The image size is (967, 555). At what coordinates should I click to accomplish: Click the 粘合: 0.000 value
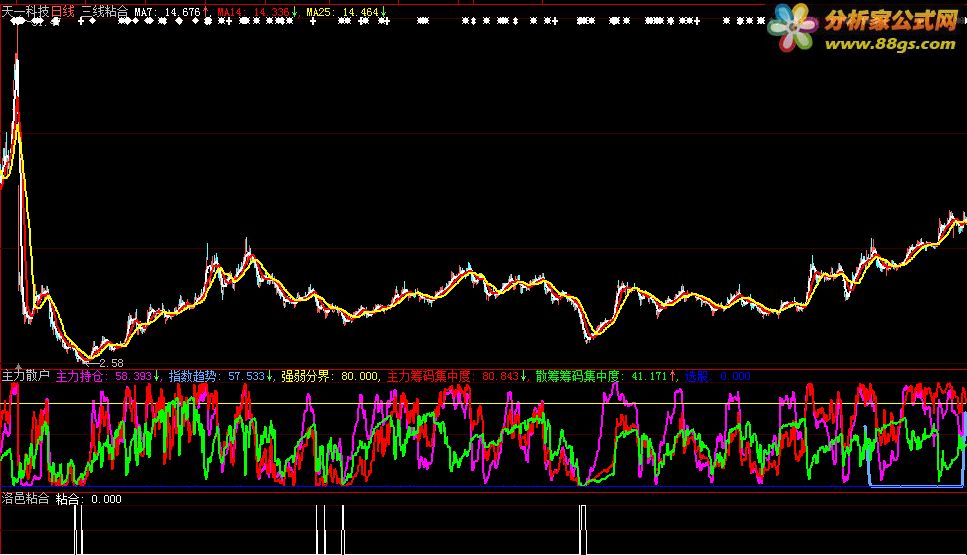[x=89, y=498]
